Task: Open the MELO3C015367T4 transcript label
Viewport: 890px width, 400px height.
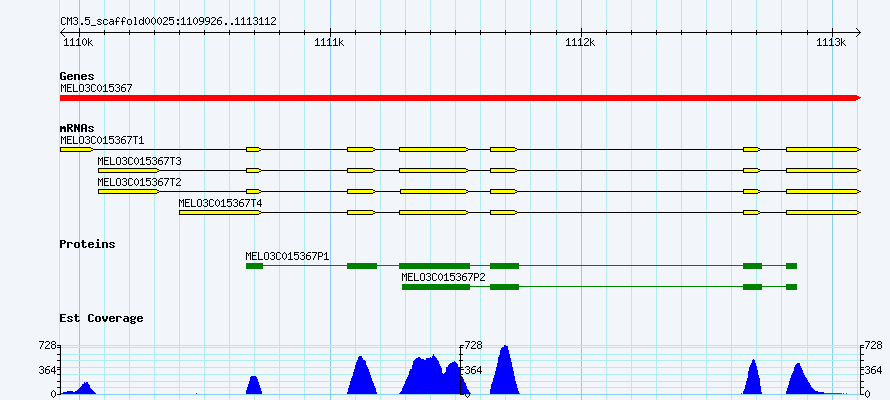Action: (x=220, y=203)
